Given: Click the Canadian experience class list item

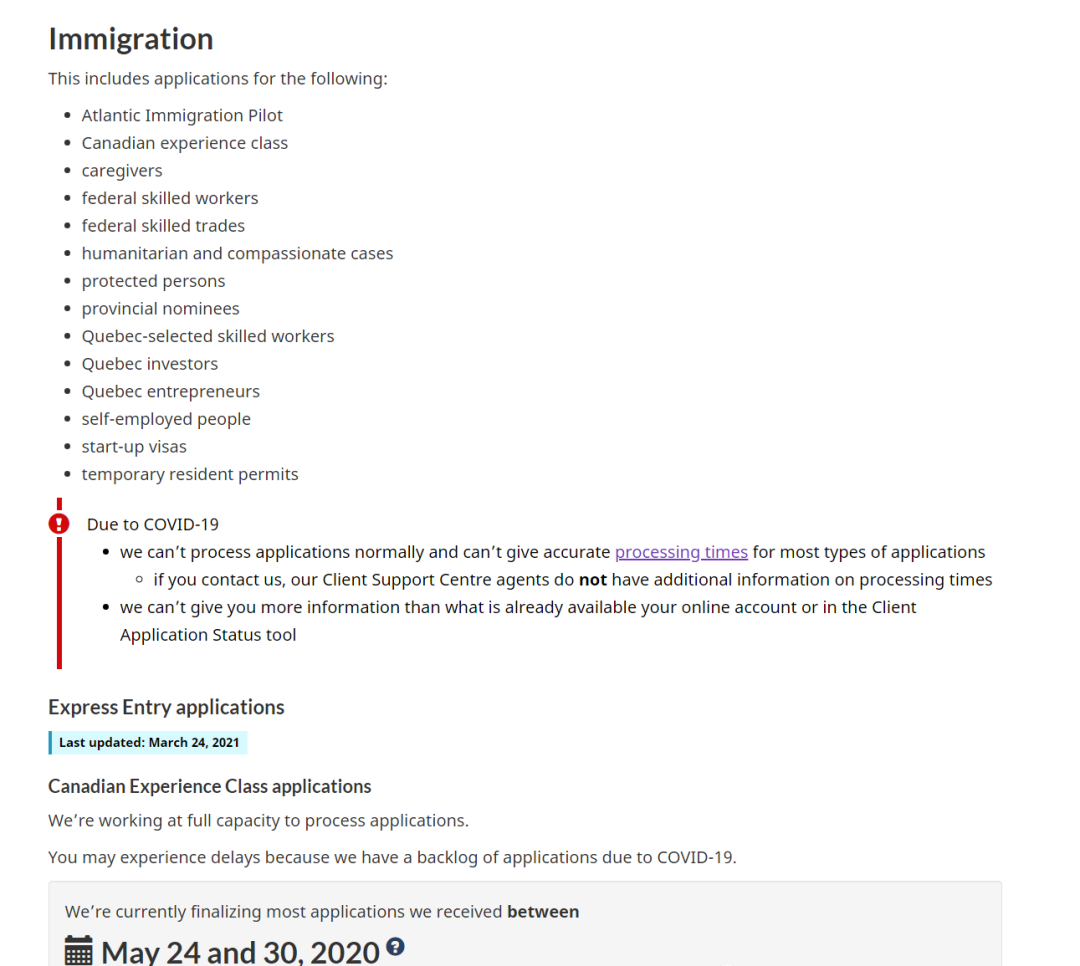Looking at the screenshot, I should coord(185,143).
